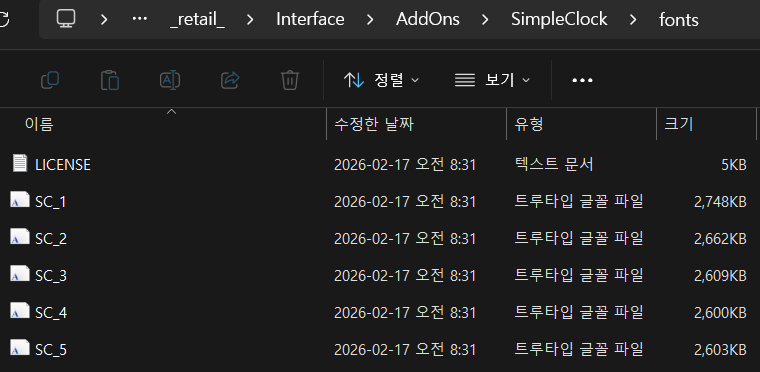This screenshot has width=760, height=372.
Task: Show hidden path via breadcrumb ellipsis
Action: (140, 19)
